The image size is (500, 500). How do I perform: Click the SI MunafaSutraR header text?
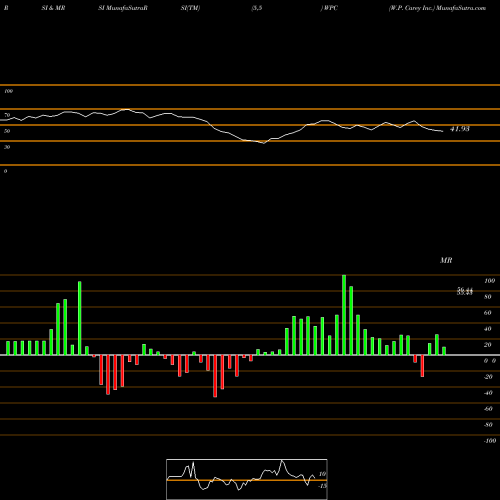(x=123, y=8)
